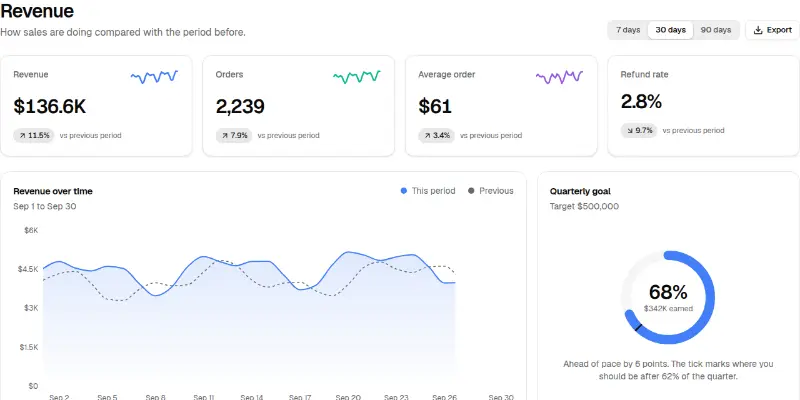Open the purple Average order sparkline

pyautogui.click(x=559, y=77)
